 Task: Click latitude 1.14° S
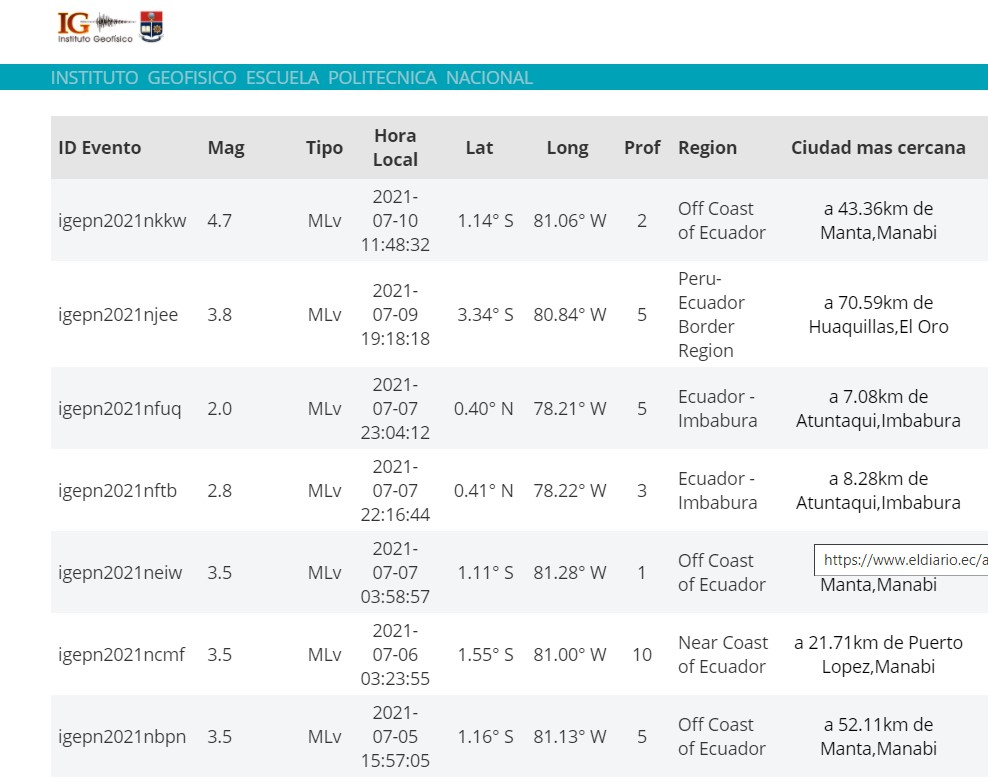coord(485,221)
